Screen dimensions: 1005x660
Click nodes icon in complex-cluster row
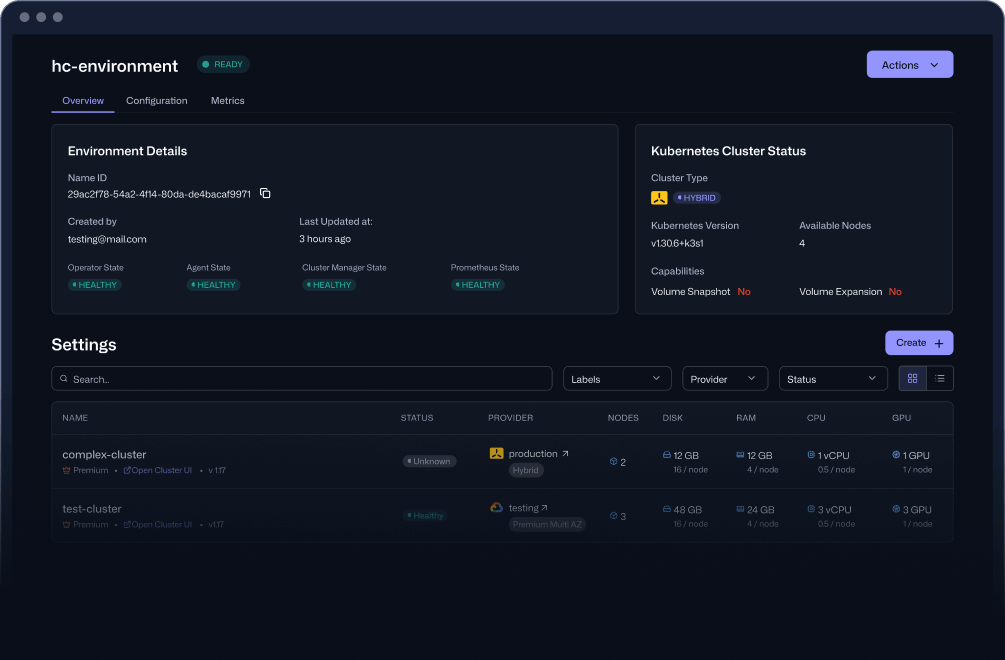pos(613,461)
